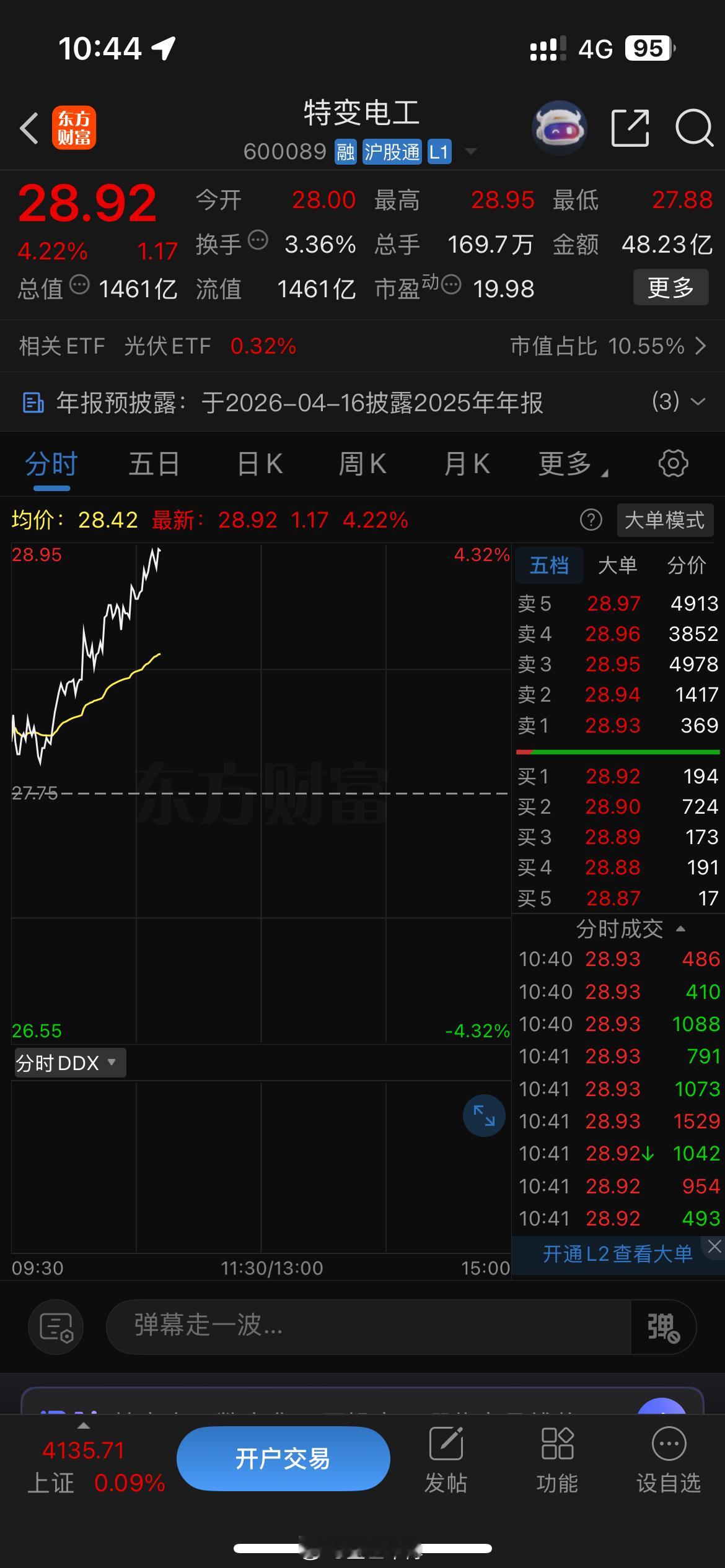Tap 买2 price 28.90 row
The width and height of the screenshot is (725, 1568).
click(618, 806)
